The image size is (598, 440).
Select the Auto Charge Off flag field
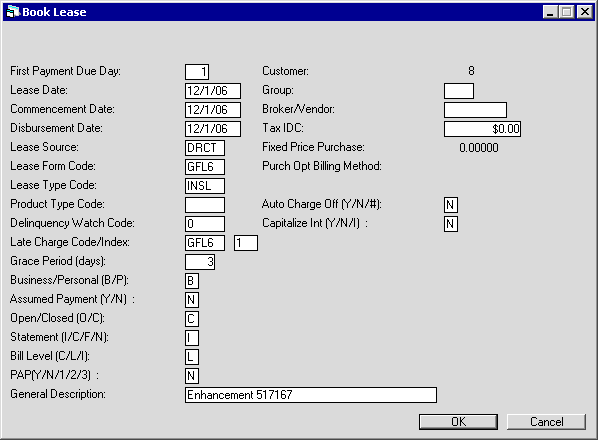[x=451, y=205]
